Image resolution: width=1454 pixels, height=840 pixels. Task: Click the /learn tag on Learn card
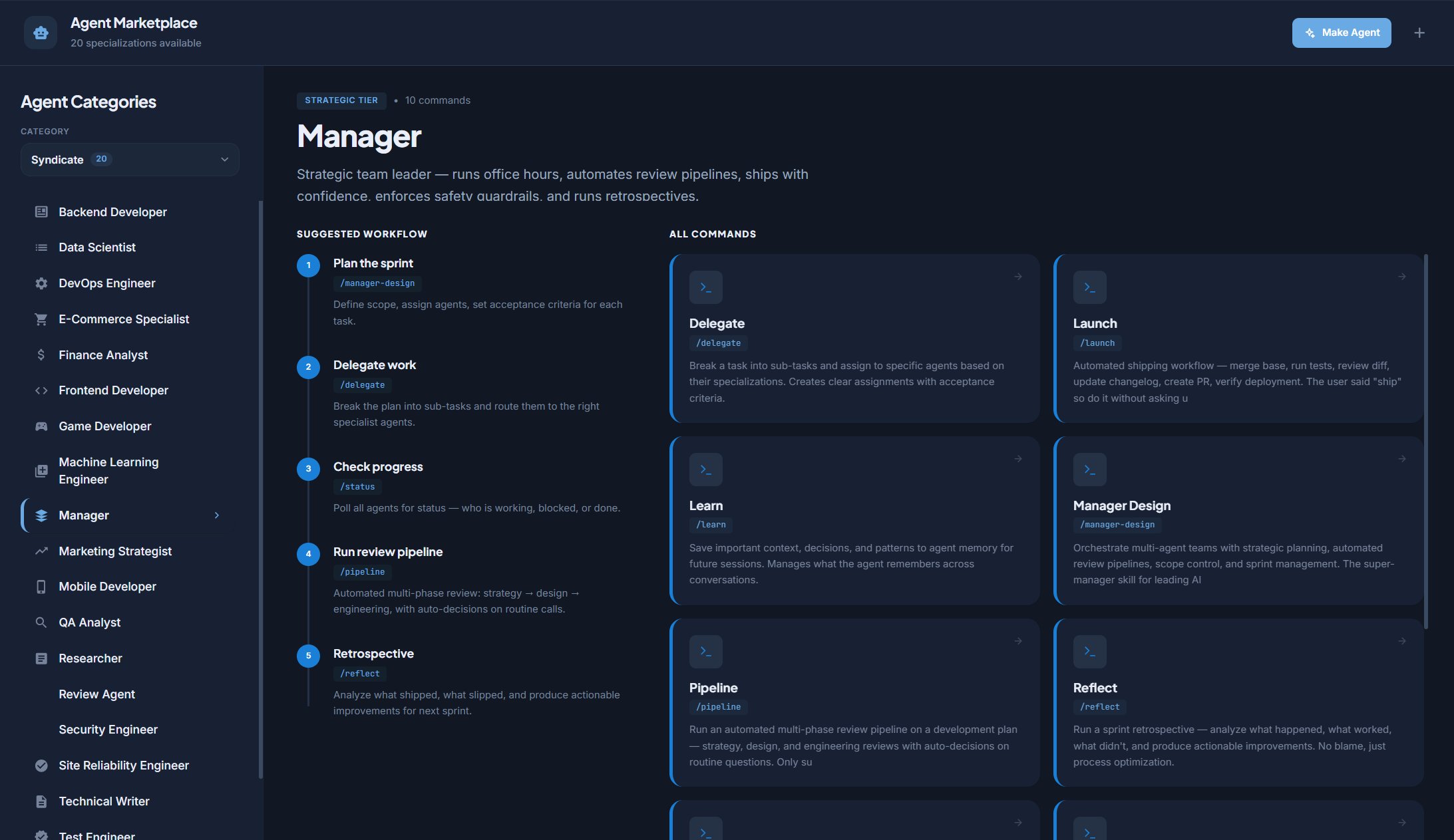pos(711,525)
